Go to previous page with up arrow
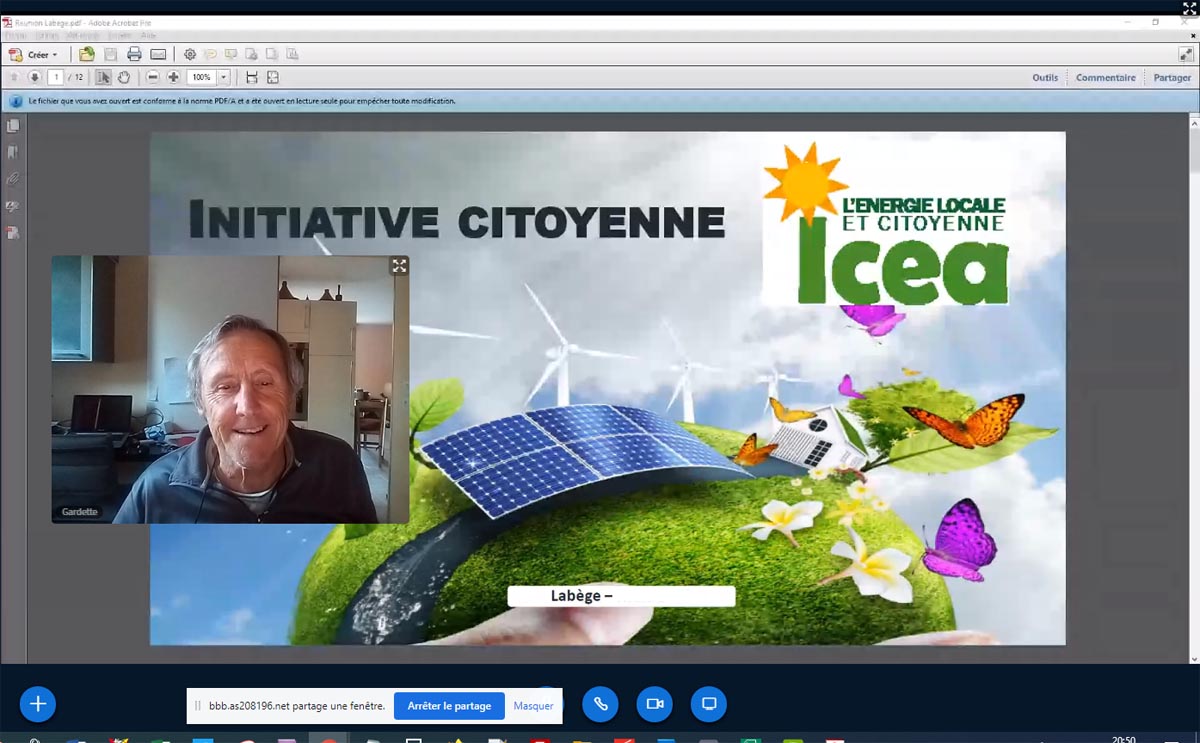The image size is (1200, 743). tap(14, 77)
